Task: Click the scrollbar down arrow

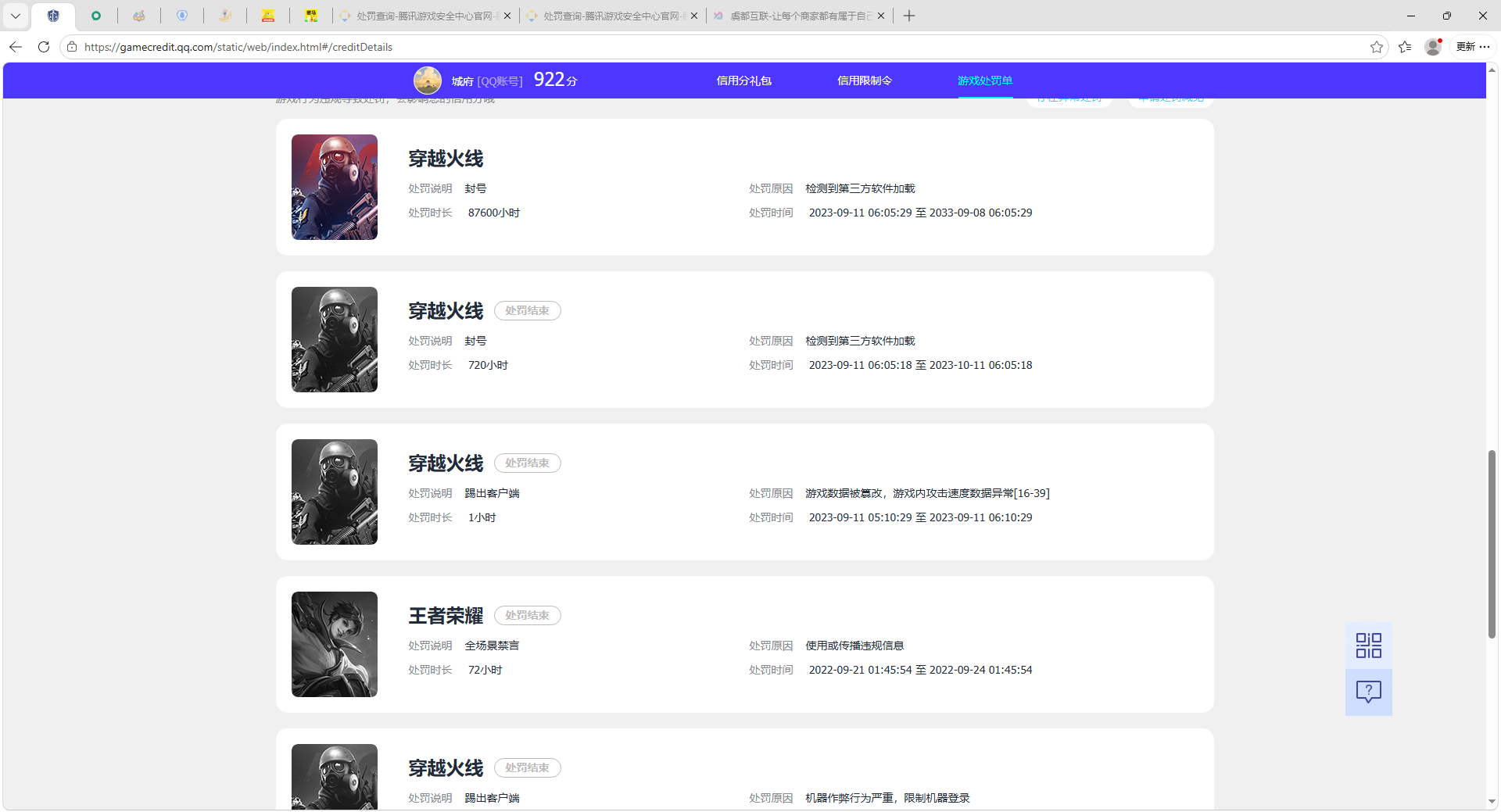Action: [x=1492, y=801]
